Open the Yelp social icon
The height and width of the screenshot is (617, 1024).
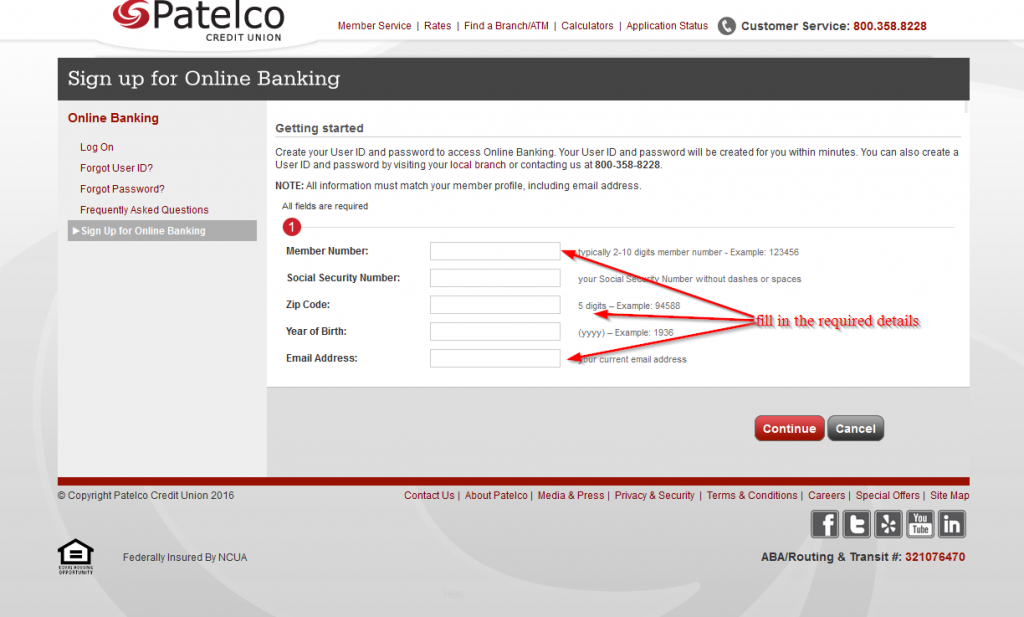click(x=888, y=524)
